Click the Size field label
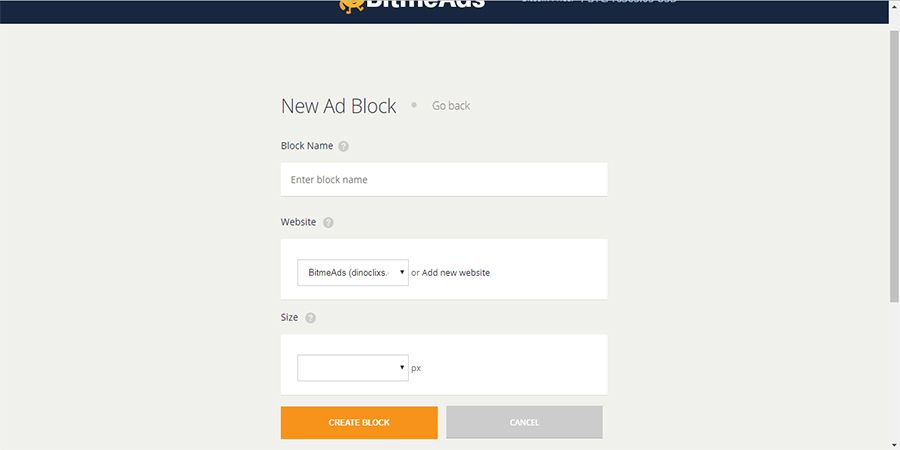Screen dimensions: 900x450 290,318
